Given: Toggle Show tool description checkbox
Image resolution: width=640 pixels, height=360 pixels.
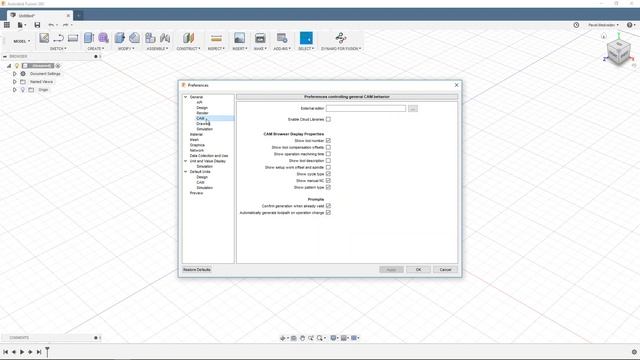Looking at the screenshot, I should click(x=328, y=160).
